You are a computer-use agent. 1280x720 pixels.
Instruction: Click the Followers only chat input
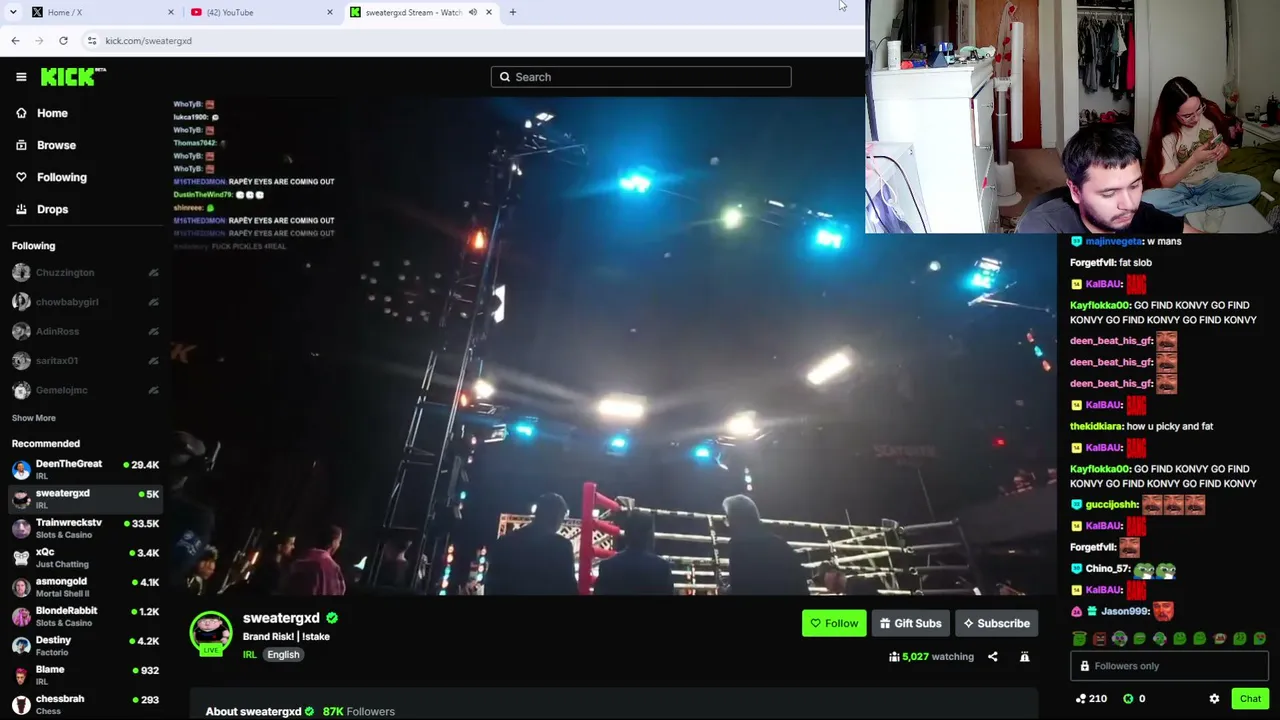(x=1169, y=666)
